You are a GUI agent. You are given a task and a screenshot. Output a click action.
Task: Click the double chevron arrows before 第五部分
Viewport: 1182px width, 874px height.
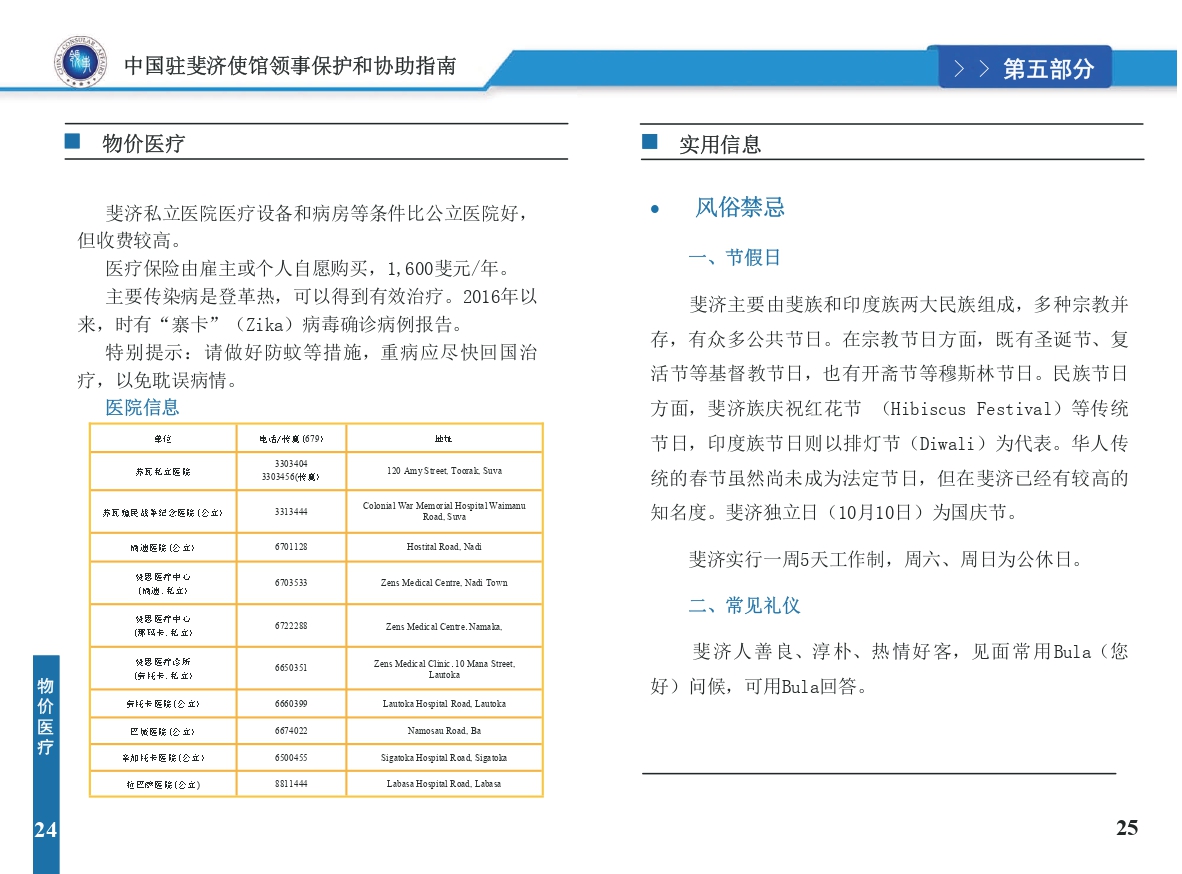tap(971, 69)
